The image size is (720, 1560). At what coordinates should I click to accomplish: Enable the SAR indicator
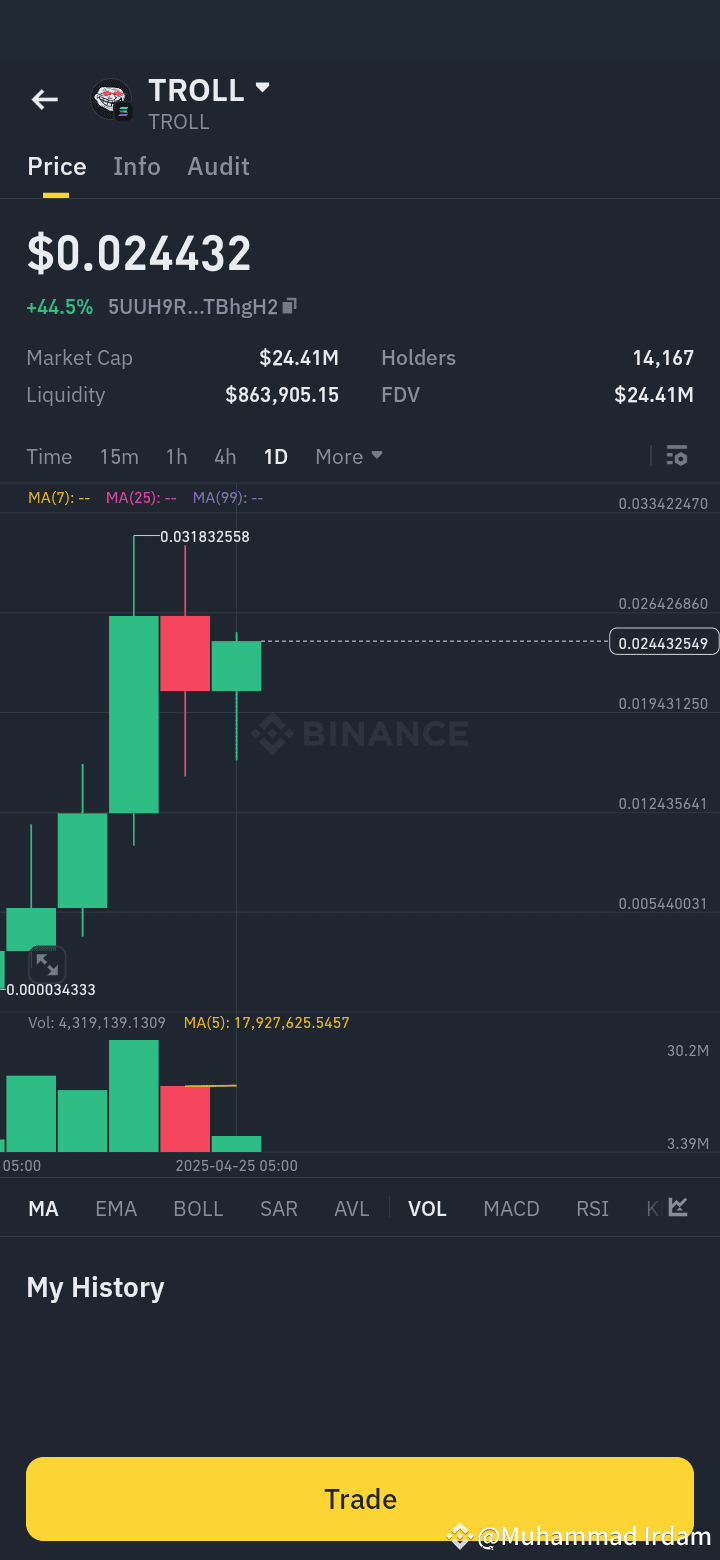tap(279, 1208)
